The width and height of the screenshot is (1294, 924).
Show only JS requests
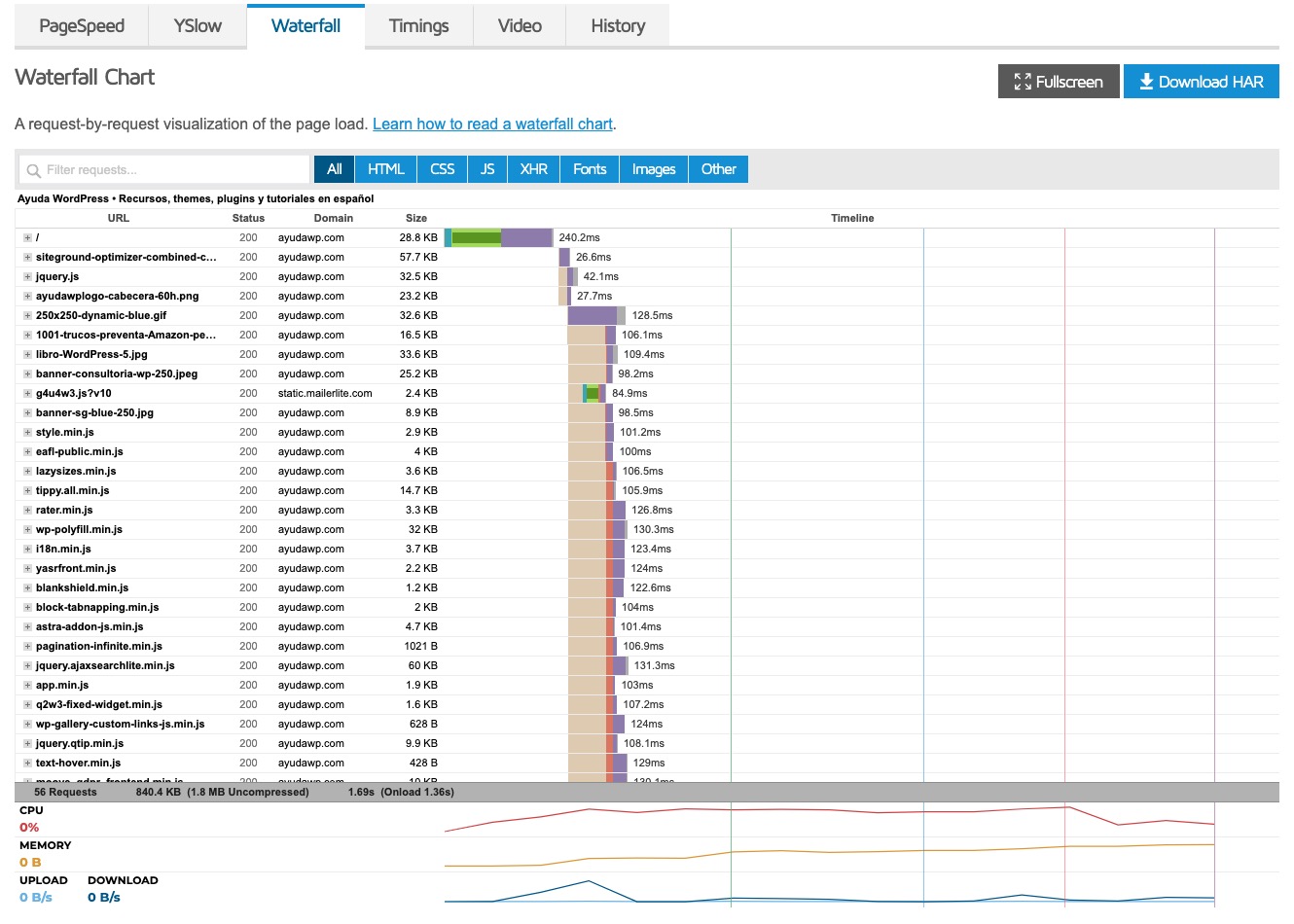(x=487, y=169)
